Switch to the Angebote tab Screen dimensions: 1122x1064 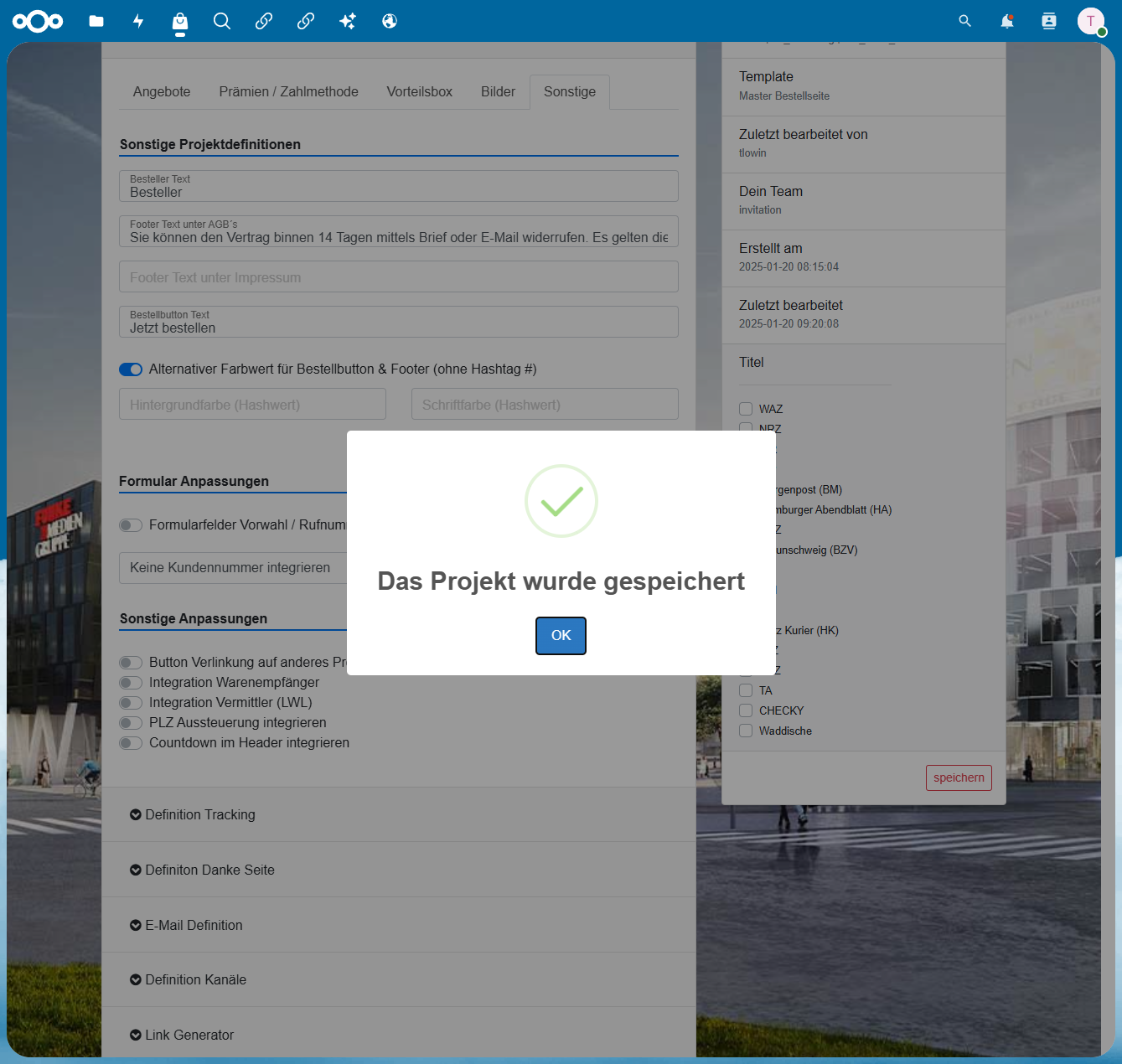tap(162, 92)
